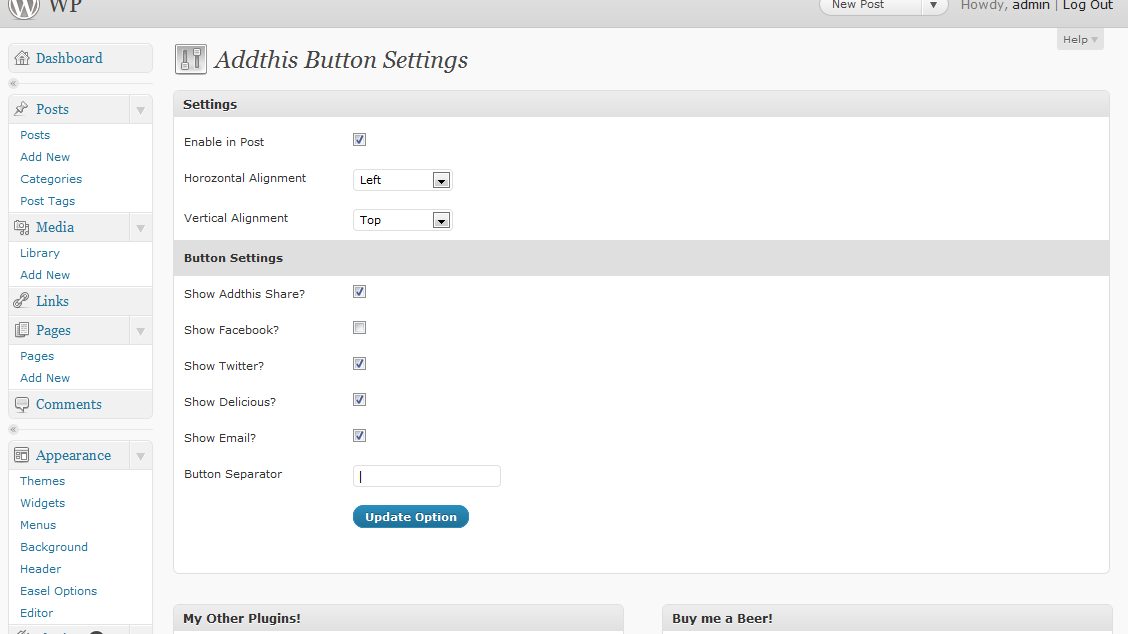Toggle the Show Delicious checkbox
Viewport: 1128px width, 634px height.
click(x=360, y=399)
